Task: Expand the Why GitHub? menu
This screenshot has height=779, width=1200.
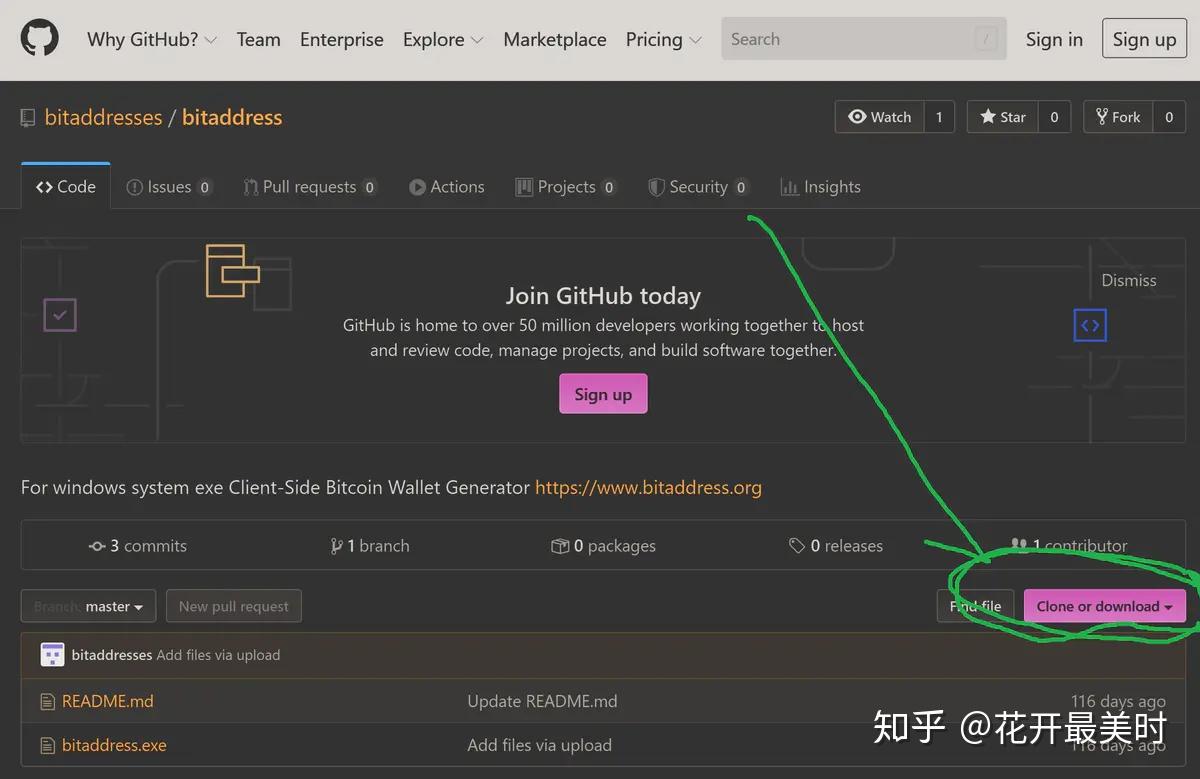Action: point(151,40)
